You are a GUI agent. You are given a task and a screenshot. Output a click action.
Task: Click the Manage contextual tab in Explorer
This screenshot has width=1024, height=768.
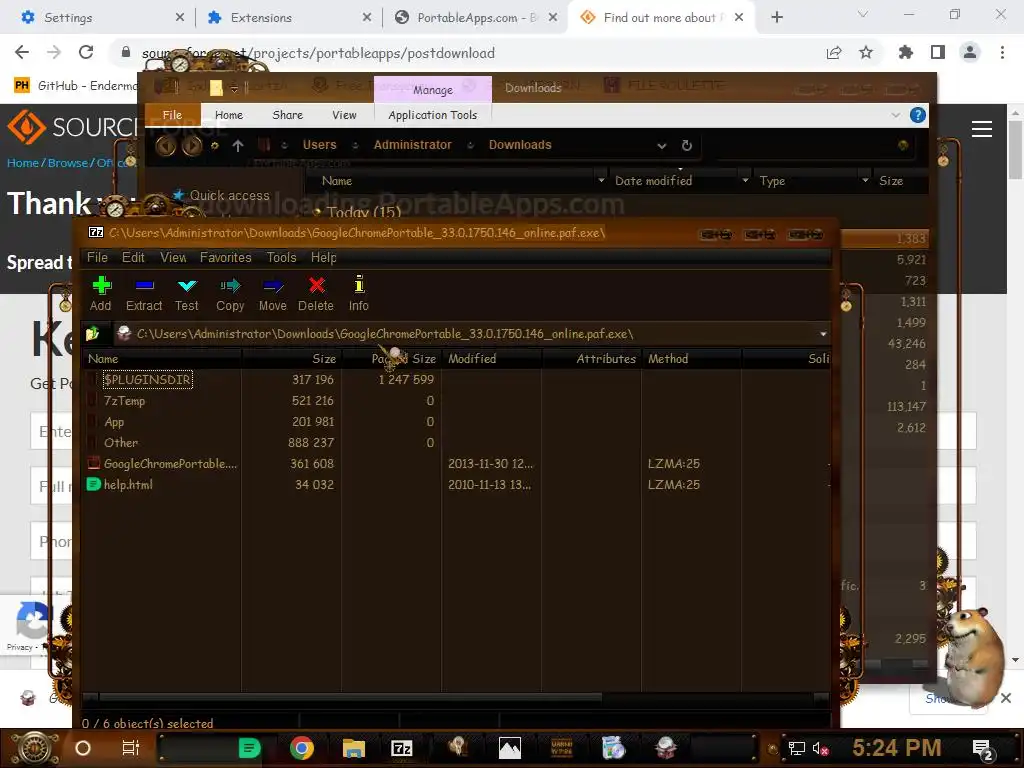click(x=432, y=89)
